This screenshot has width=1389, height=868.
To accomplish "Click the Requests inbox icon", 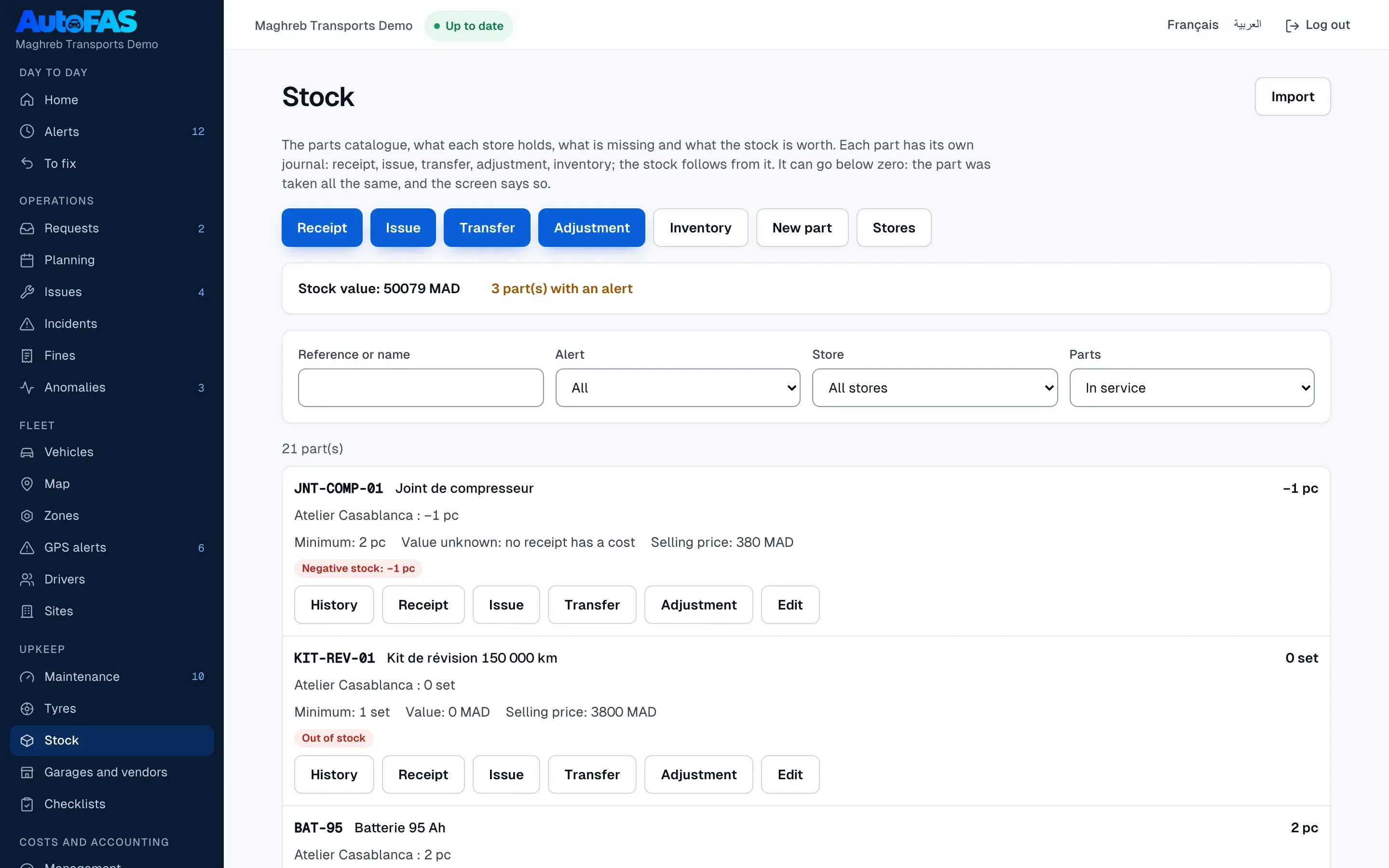I will (x=27, y=229).
